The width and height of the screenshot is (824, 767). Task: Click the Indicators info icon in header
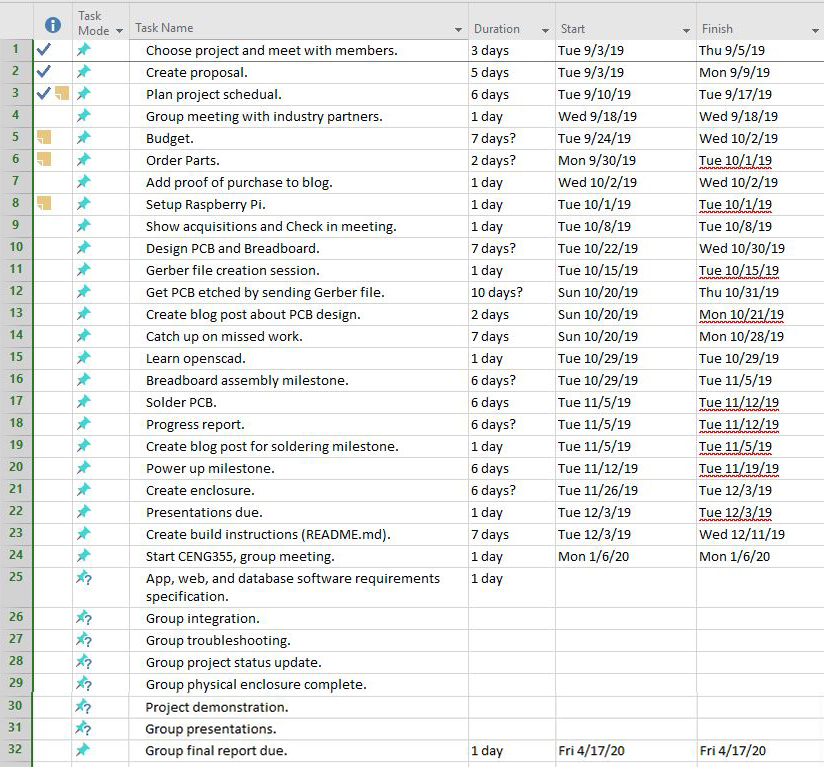click(x=53, y=25)
